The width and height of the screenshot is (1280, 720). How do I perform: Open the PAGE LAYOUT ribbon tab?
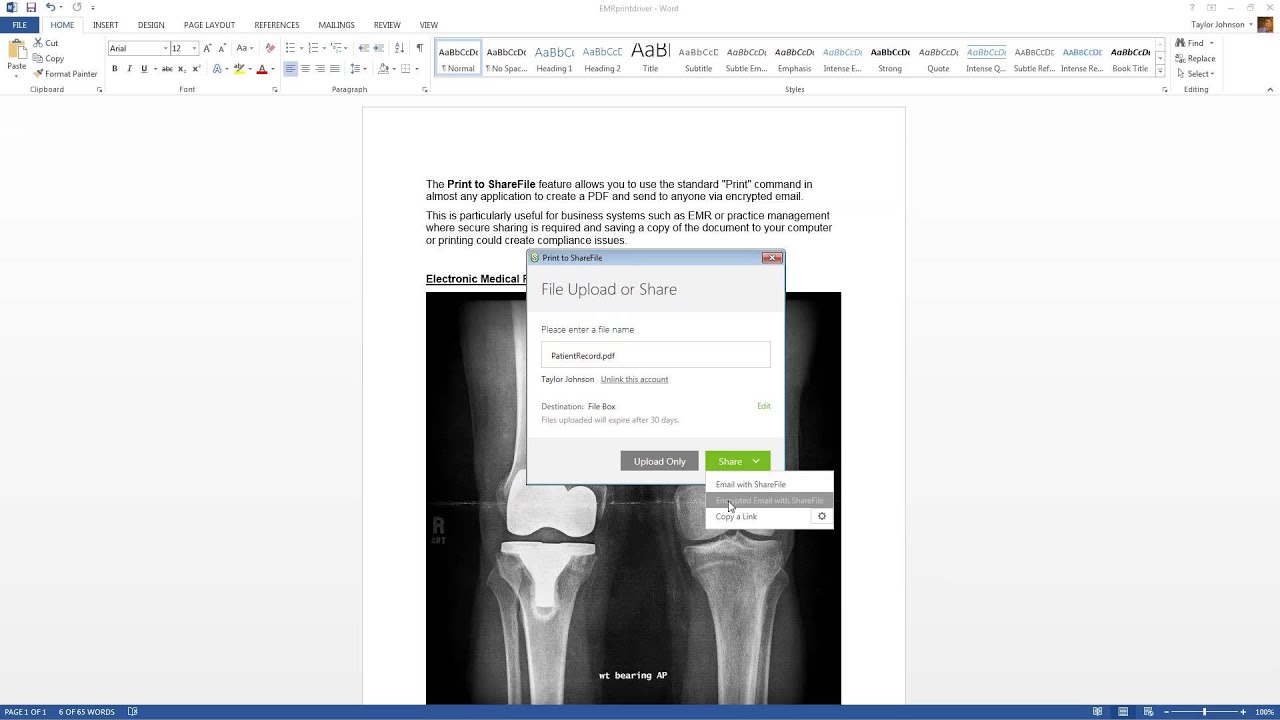coord(209,25)
